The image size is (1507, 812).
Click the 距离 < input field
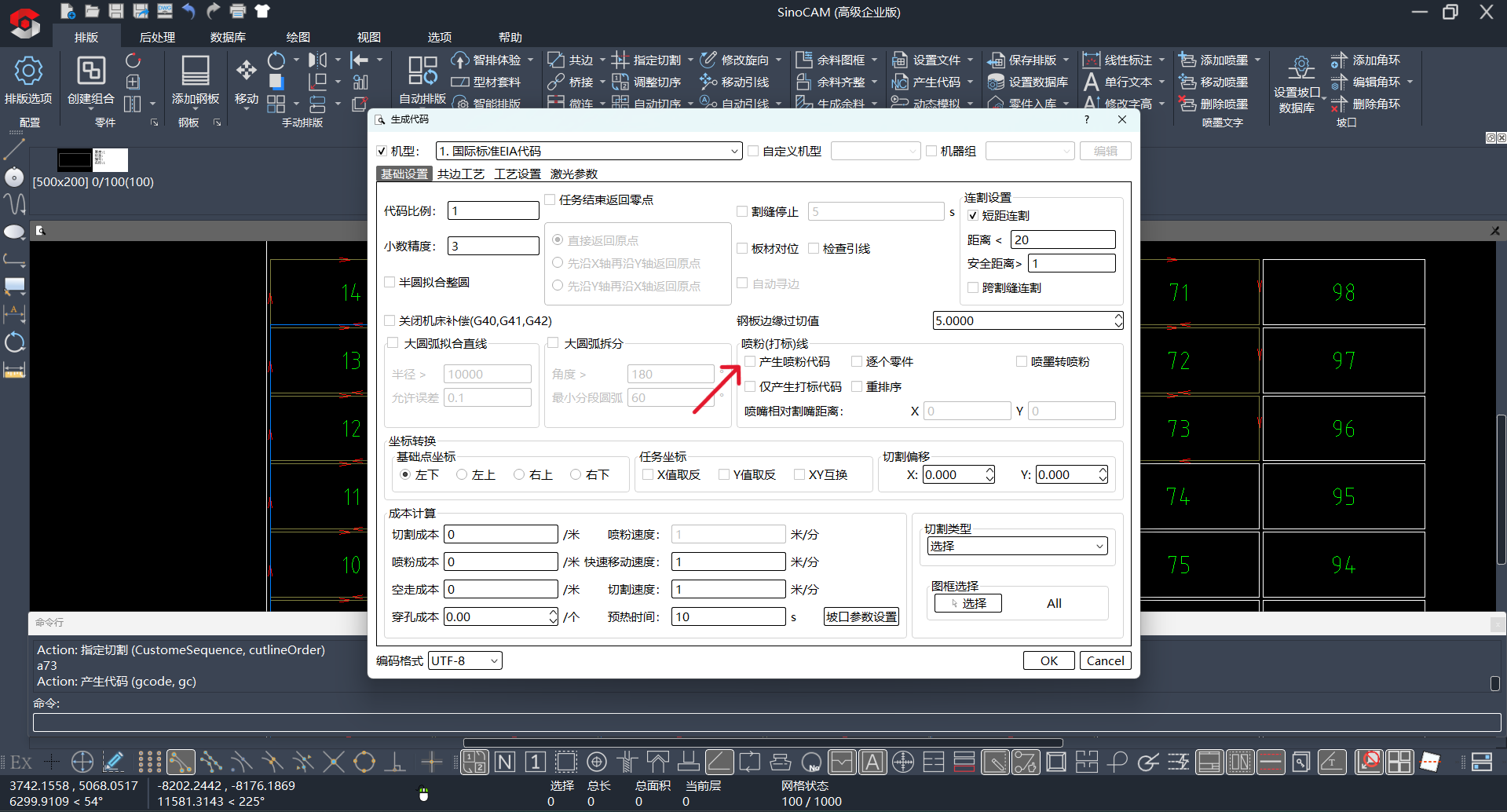(x=1063, y=240)
